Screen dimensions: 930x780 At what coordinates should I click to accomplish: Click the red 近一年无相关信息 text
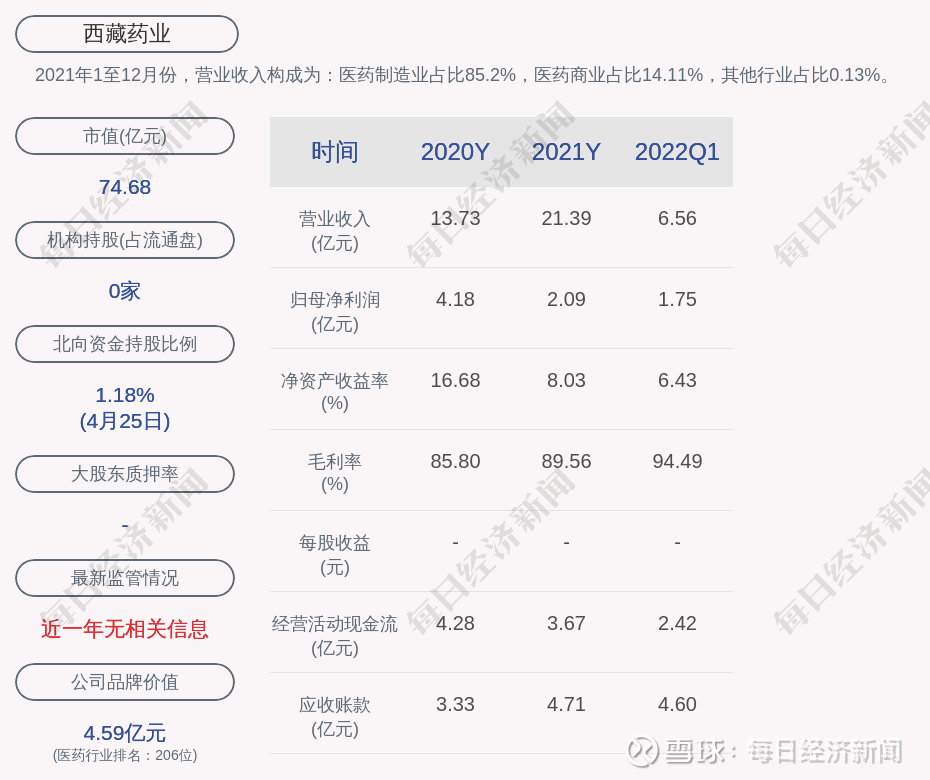click(125, 629)
